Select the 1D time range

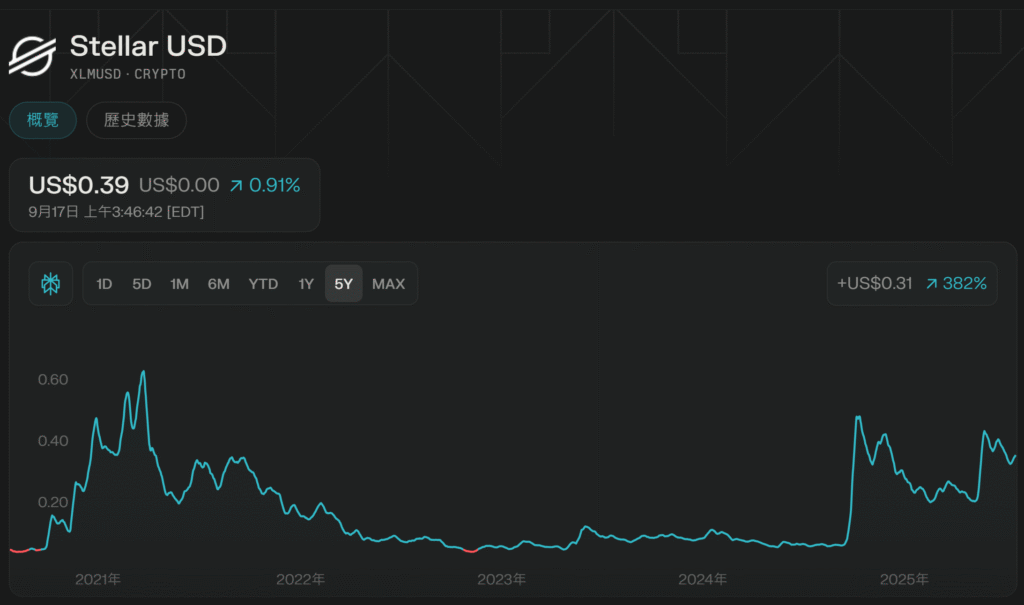tap(104, 284)
